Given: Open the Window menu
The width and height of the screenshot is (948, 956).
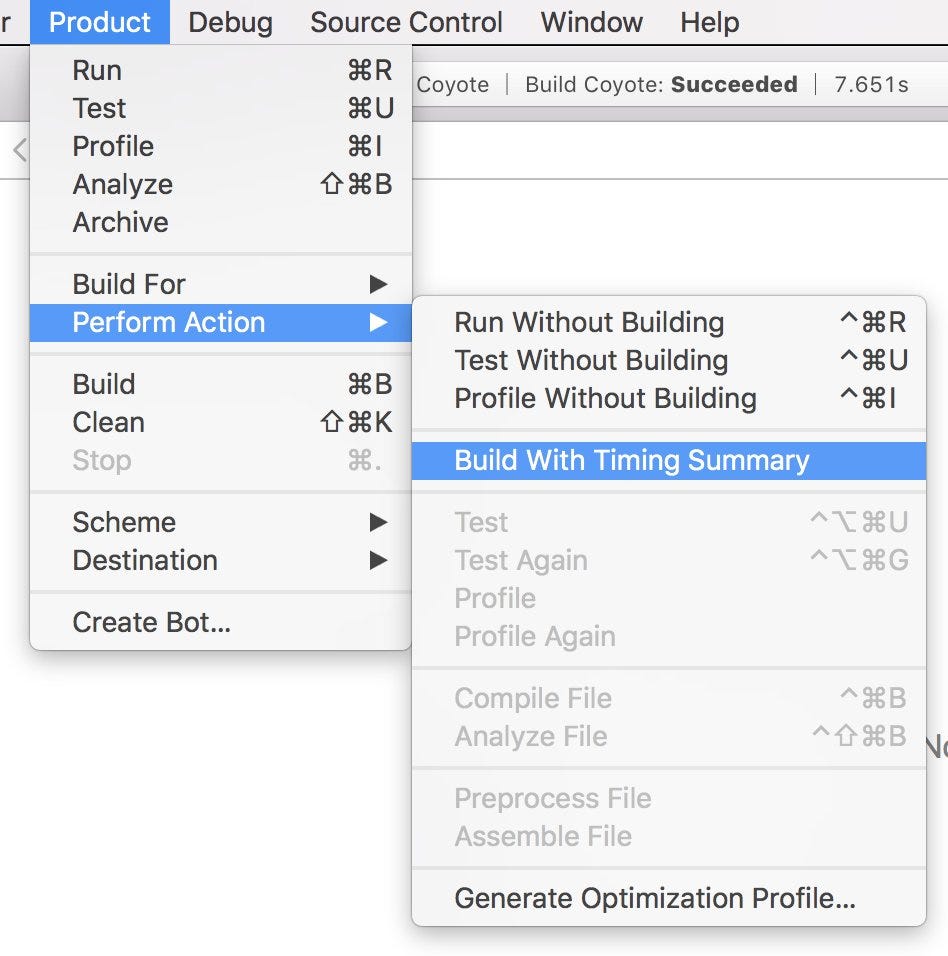Looking at the screenshot, I should [x=590, y=22].
